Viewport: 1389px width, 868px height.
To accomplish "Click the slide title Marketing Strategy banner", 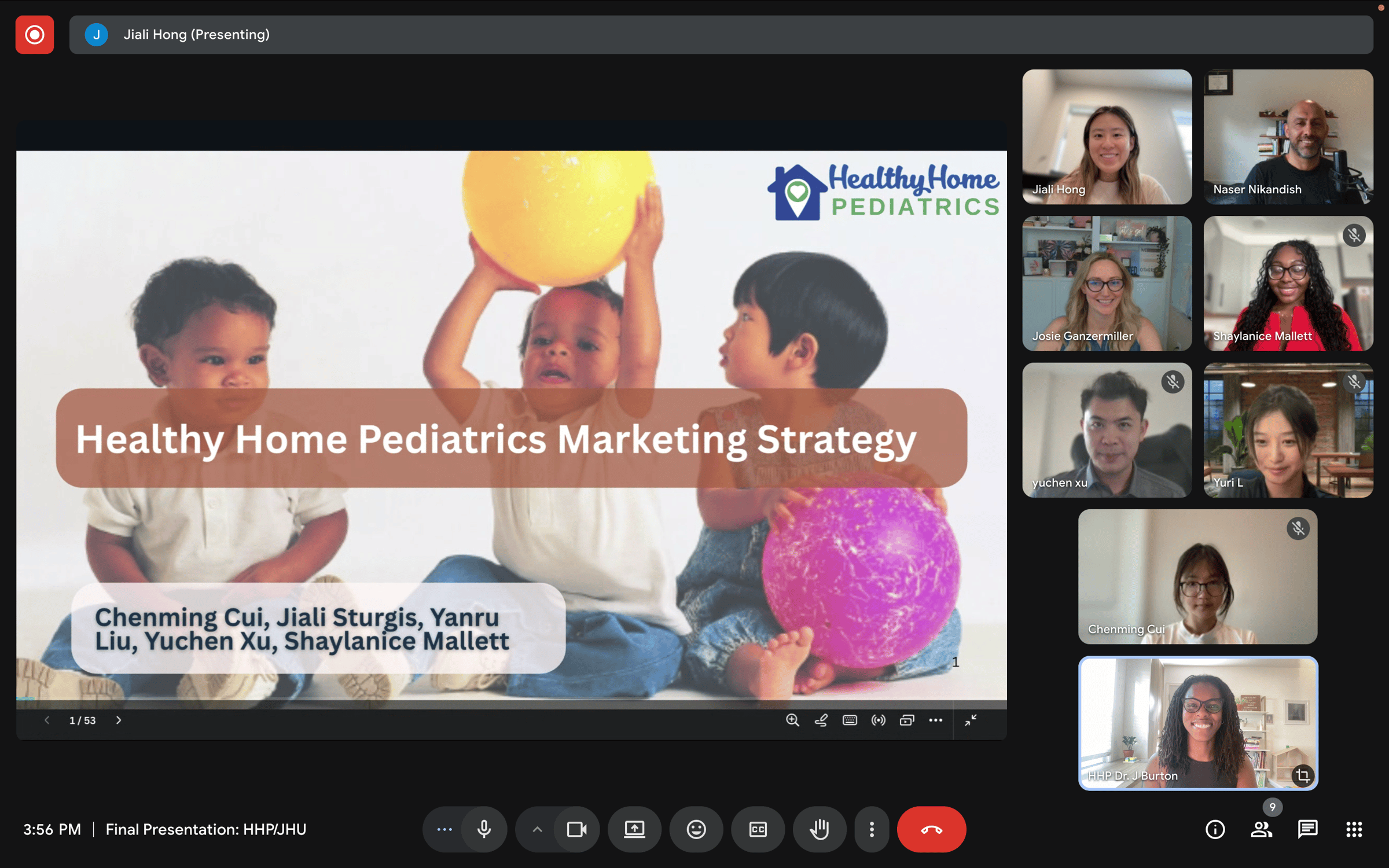I will [x=512, y=438].
